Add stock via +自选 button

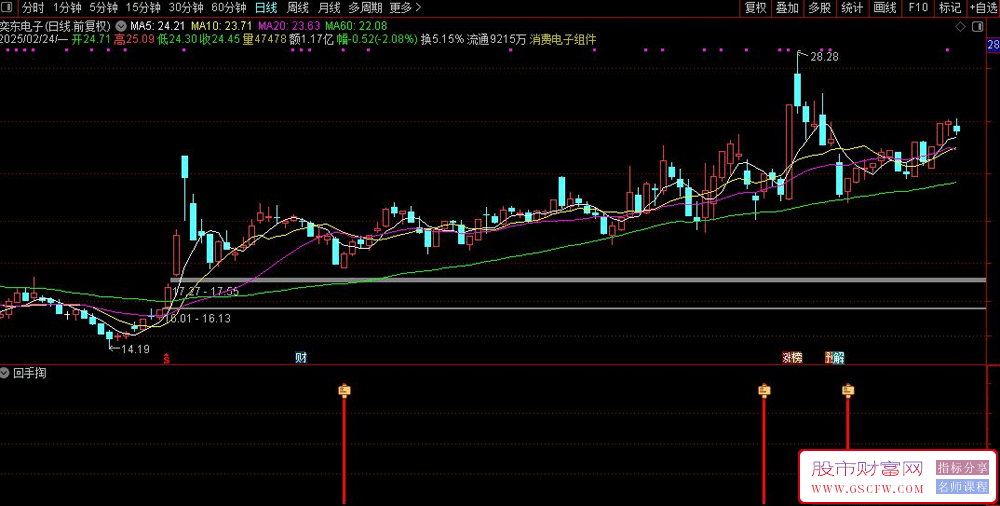(x=983, y=8)
